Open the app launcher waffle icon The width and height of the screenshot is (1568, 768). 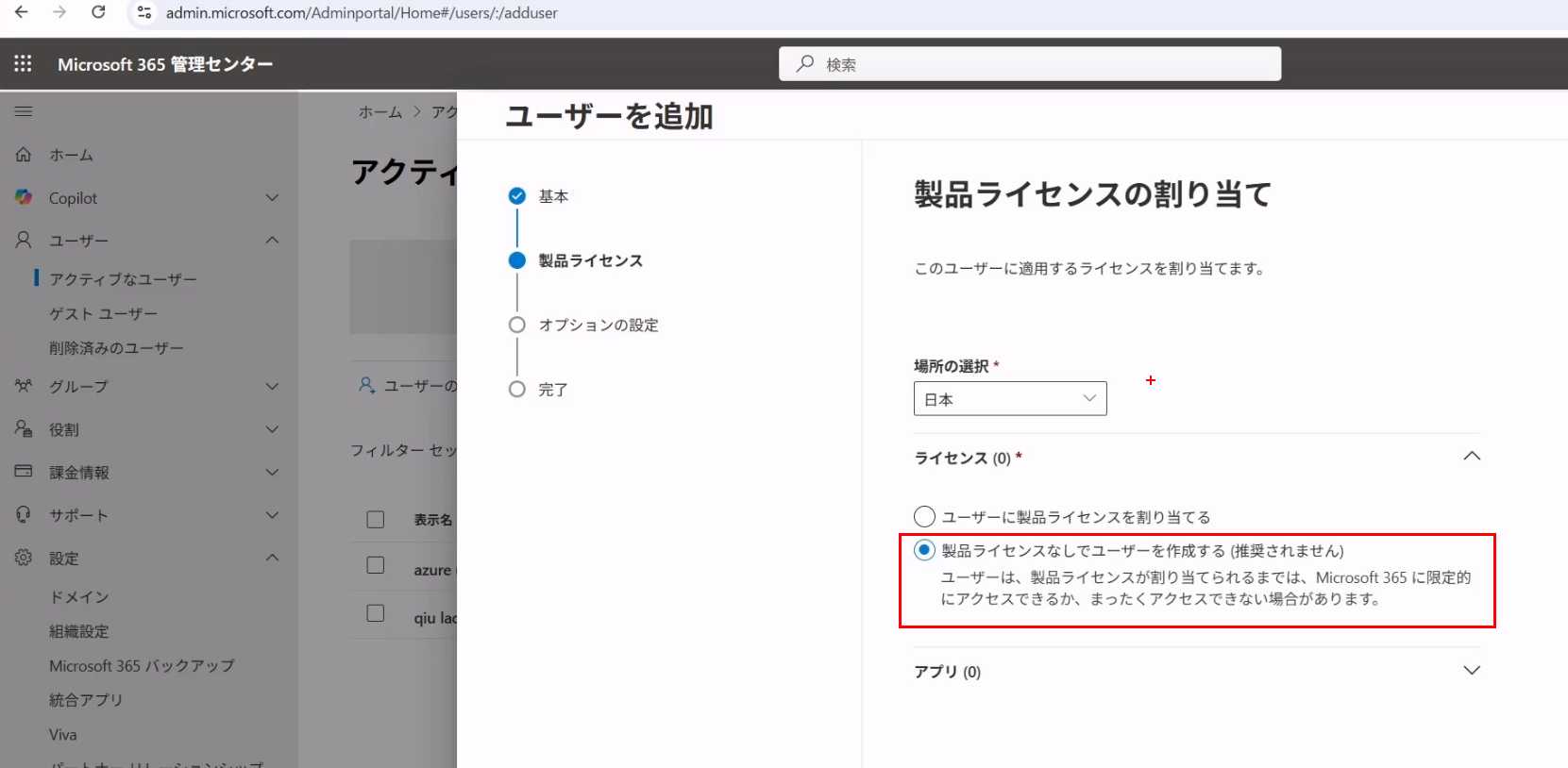pos(23,63)
